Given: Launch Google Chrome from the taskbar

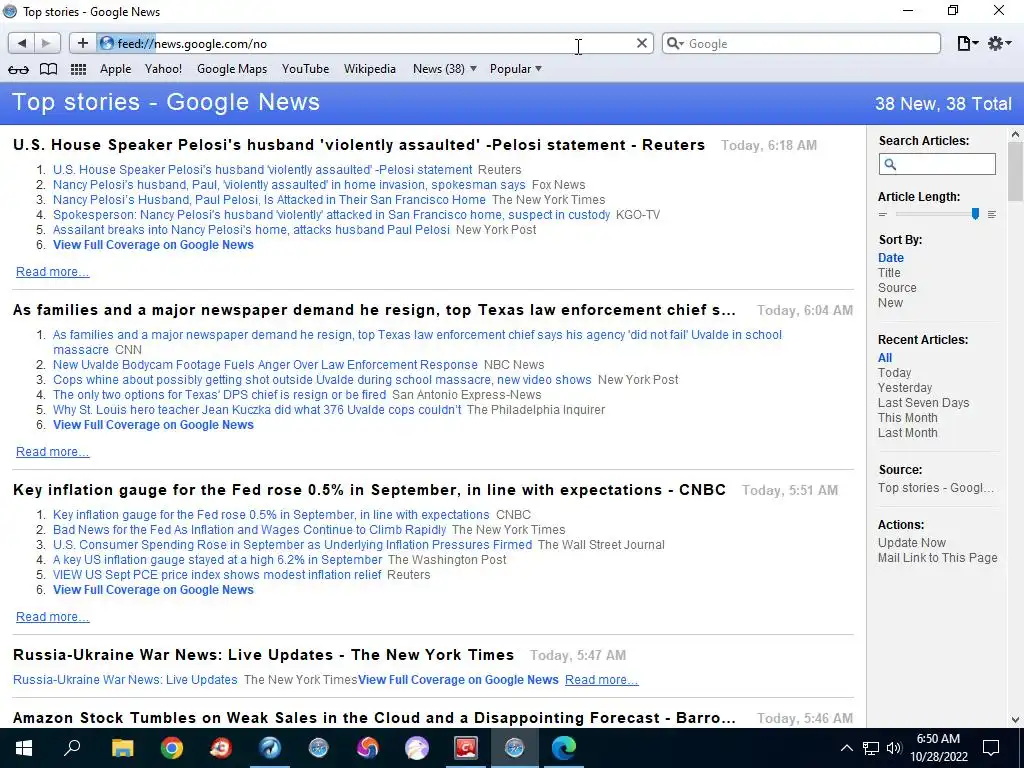Looking at the screenshot, I should pyautogui.click(x=172, y=748).
